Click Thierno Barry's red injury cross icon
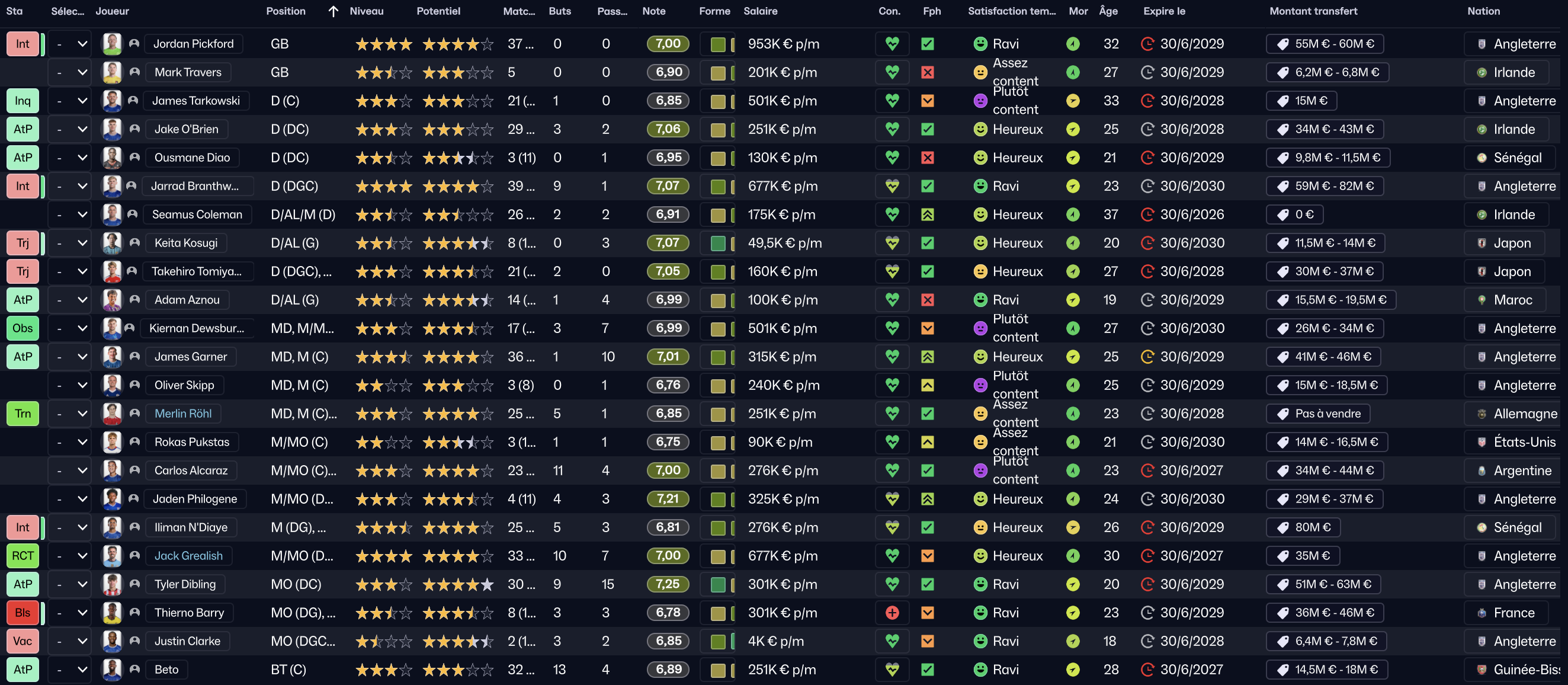 [x=892, y=613]
